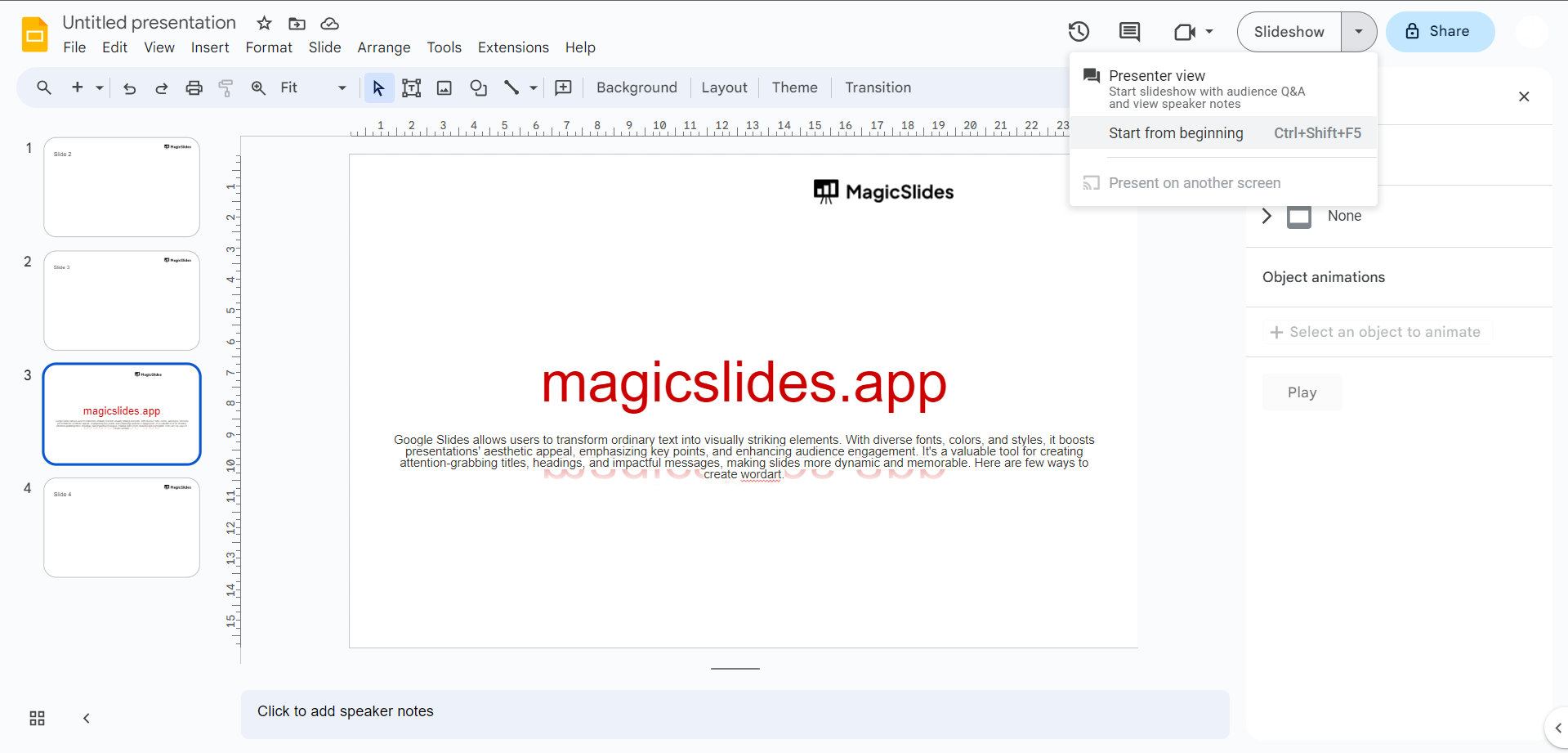
Task: Select slide 2 thumbnail
Action: click(x=122, y=301)
